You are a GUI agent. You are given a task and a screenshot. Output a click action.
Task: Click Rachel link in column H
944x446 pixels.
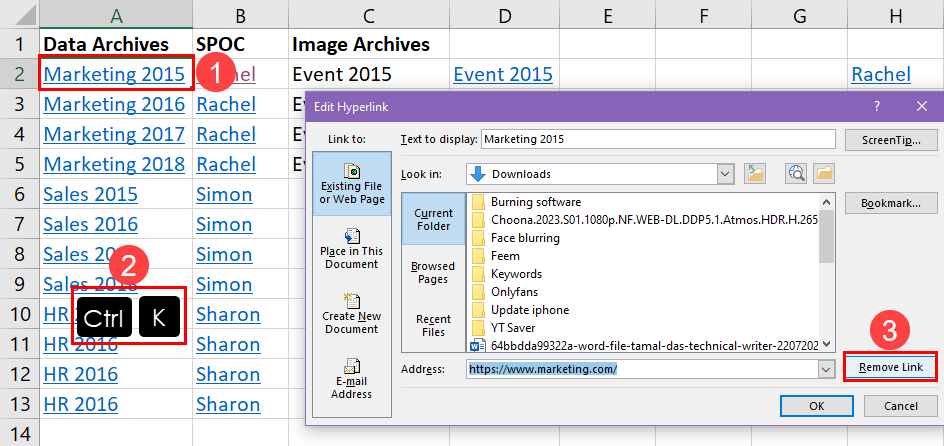pos(881,73)
